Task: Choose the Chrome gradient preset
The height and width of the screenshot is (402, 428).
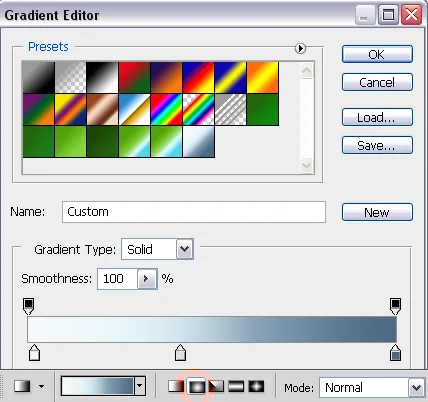Action: pyautogui.click(x=134, y=110)
